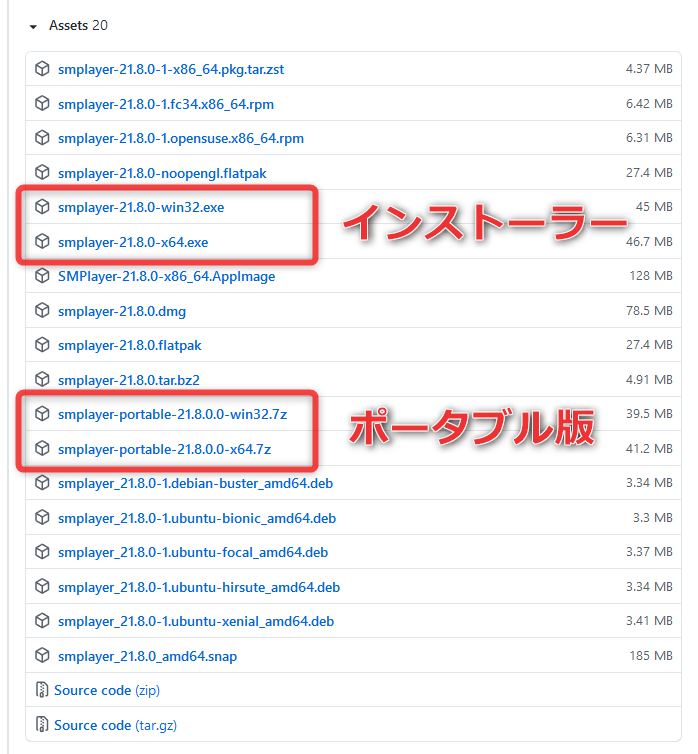The width and height of the screenshot is (698, 754).
Task: Download smplayer-21.8.0.flatpak
Action: 129,346
